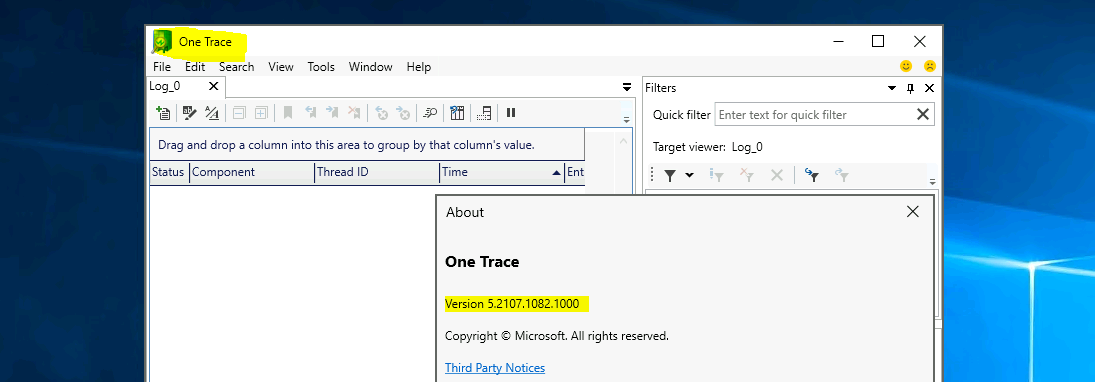Viewport: 1095px width, 382px height.
Task: Open filter toolbar overflow options arrow
Action: [x=932, y=182]
